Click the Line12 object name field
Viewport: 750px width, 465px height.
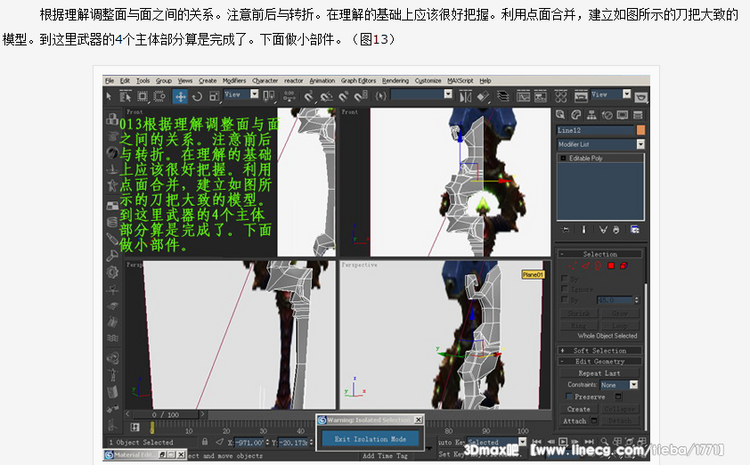click(x=596, y=130)
